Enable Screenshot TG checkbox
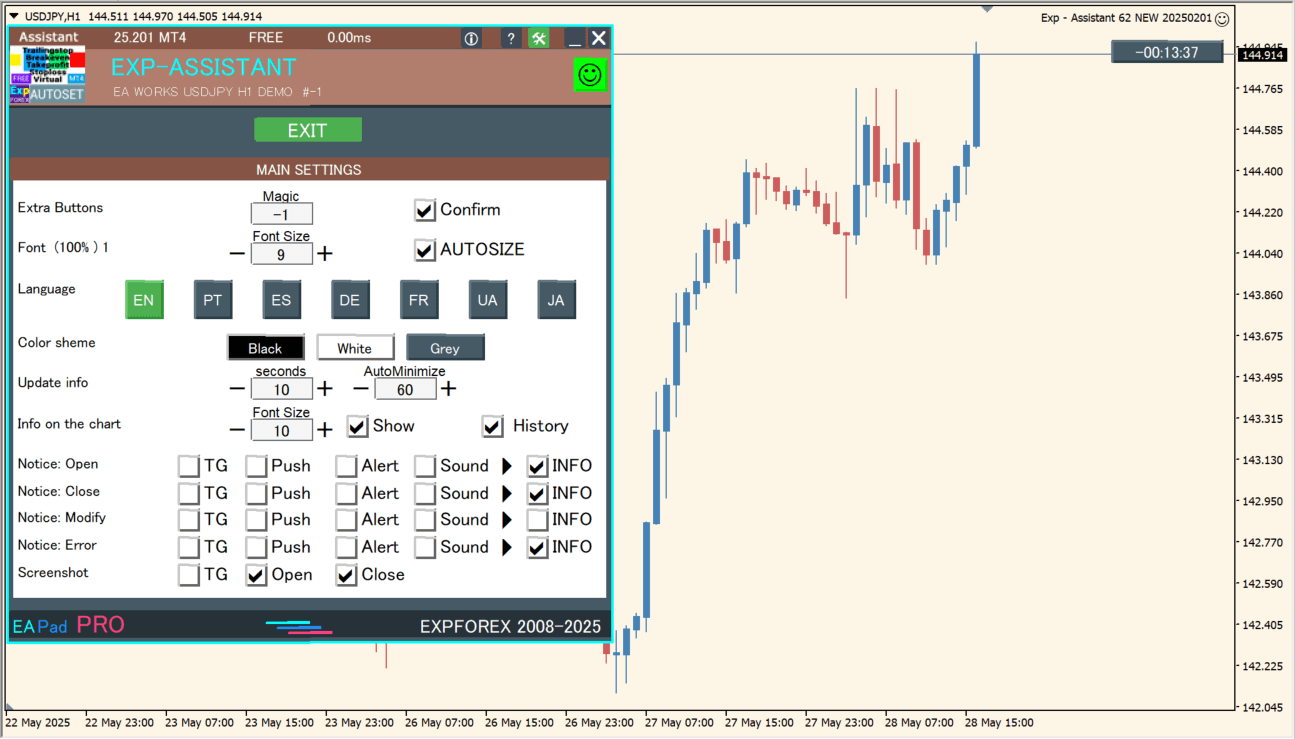 click(189, 575)
